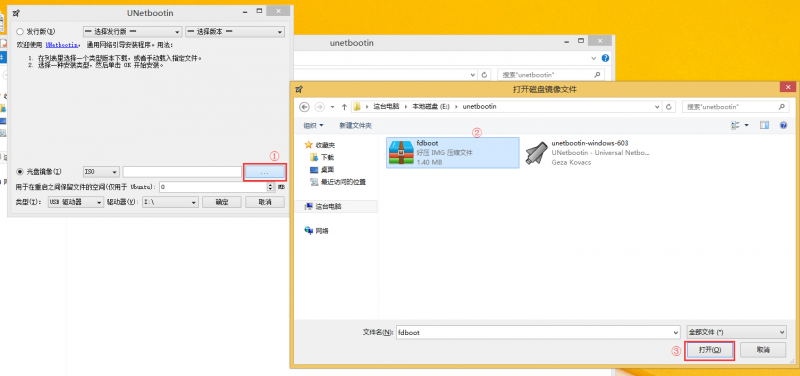Click the forward arrow in the file dialog
800x376 pixels.
click(x=320, y=107)
